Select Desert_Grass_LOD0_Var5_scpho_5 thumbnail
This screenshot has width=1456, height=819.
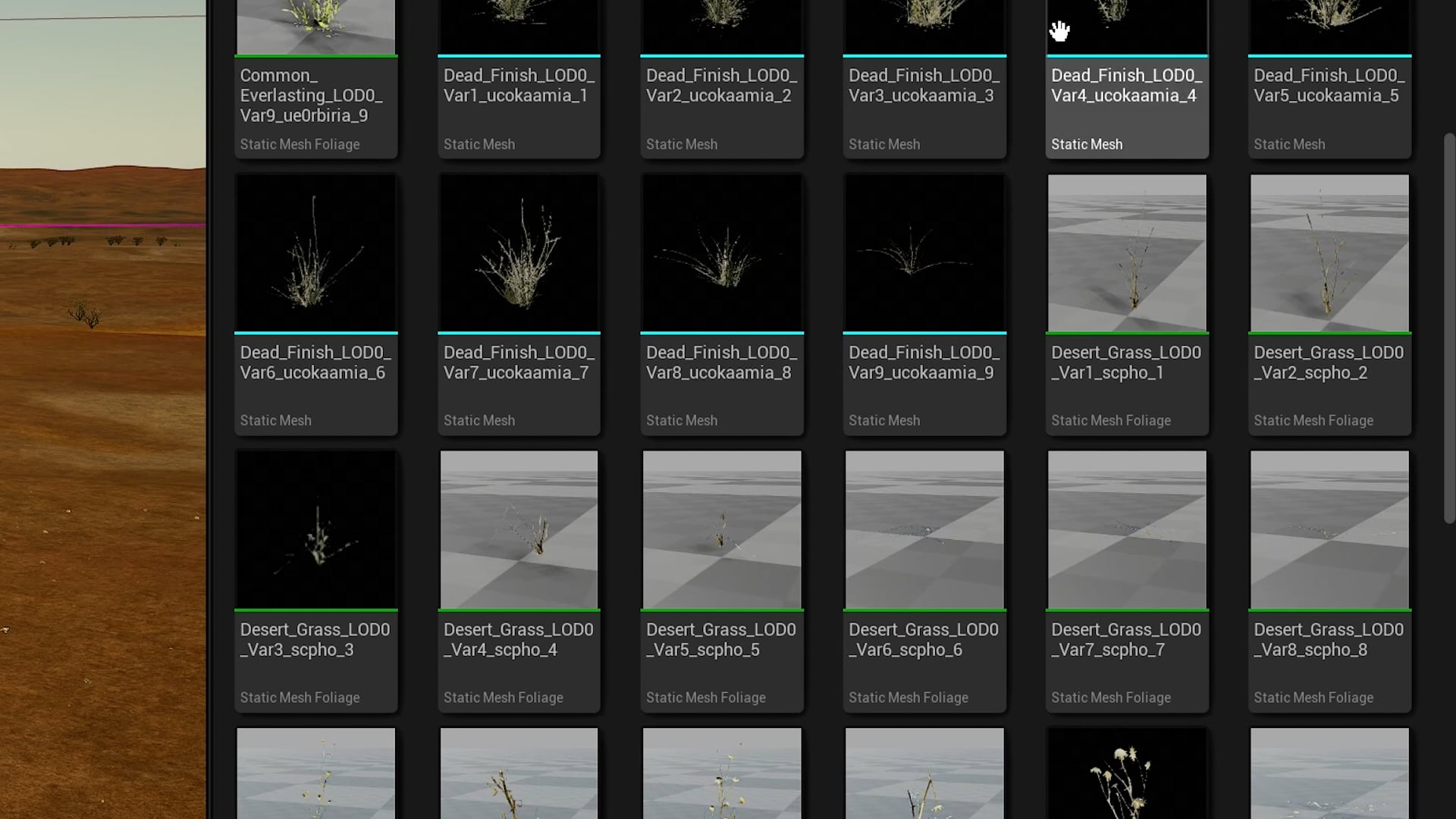point(721,530)
